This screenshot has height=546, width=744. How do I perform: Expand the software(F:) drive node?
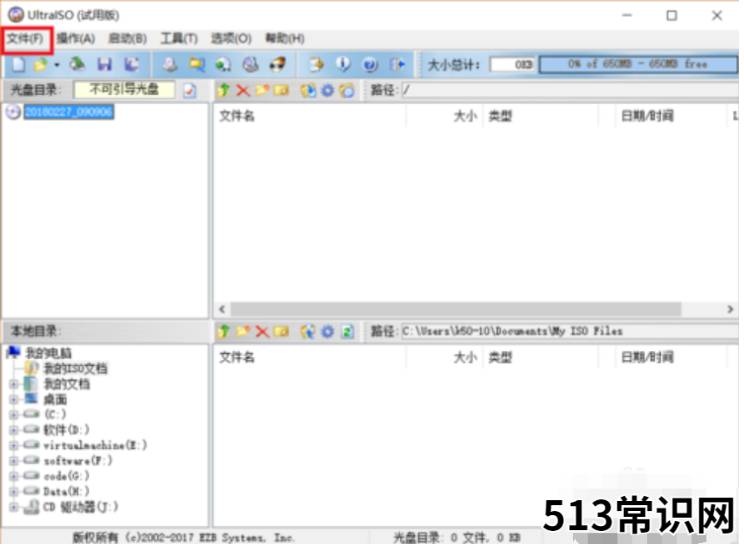(x=14, y=461)
